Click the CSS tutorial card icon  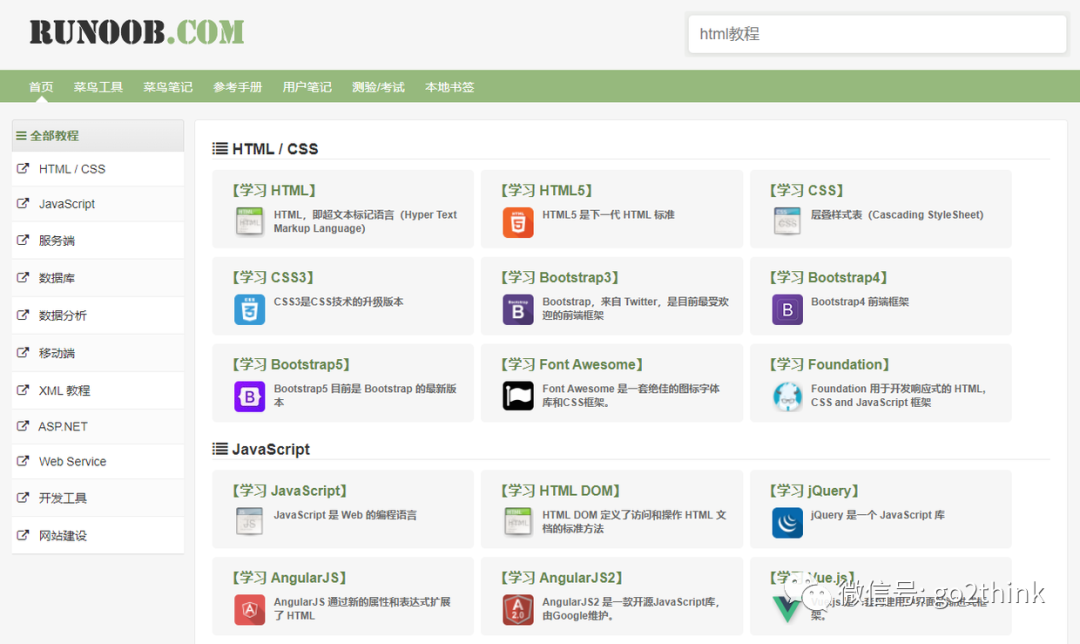[x=787, y=222]
